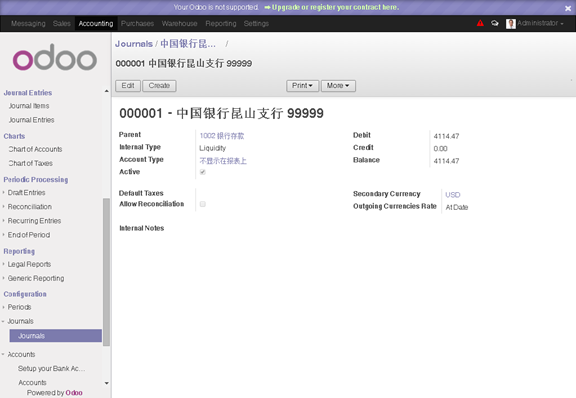The image size is (576, 398).
Task: Click the Odoo logo in sidebar
Action: (x=55, y=58)
